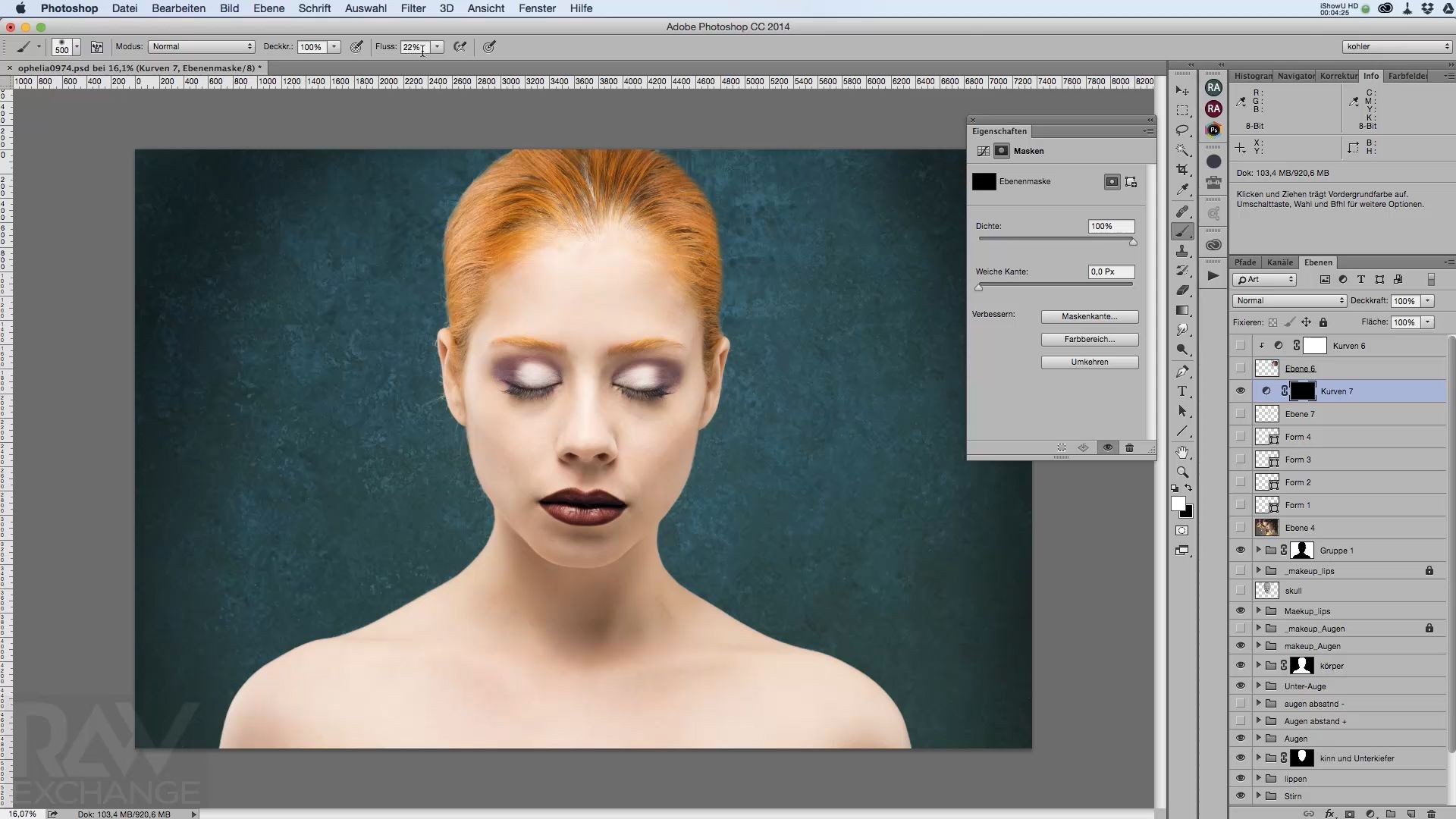Open the Fluss flow dropdown arrow
This screenshot has width=1456, height=819.
click(x=437, y=47)
